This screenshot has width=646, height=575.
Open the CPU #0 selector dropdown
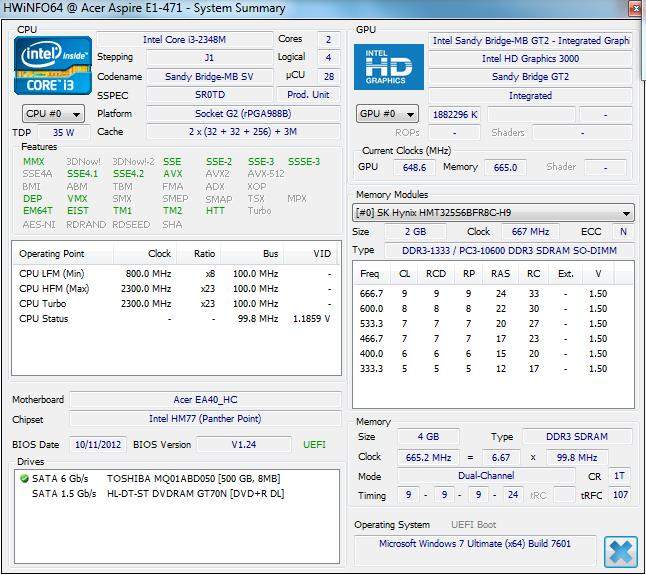[x=53, y=114]
